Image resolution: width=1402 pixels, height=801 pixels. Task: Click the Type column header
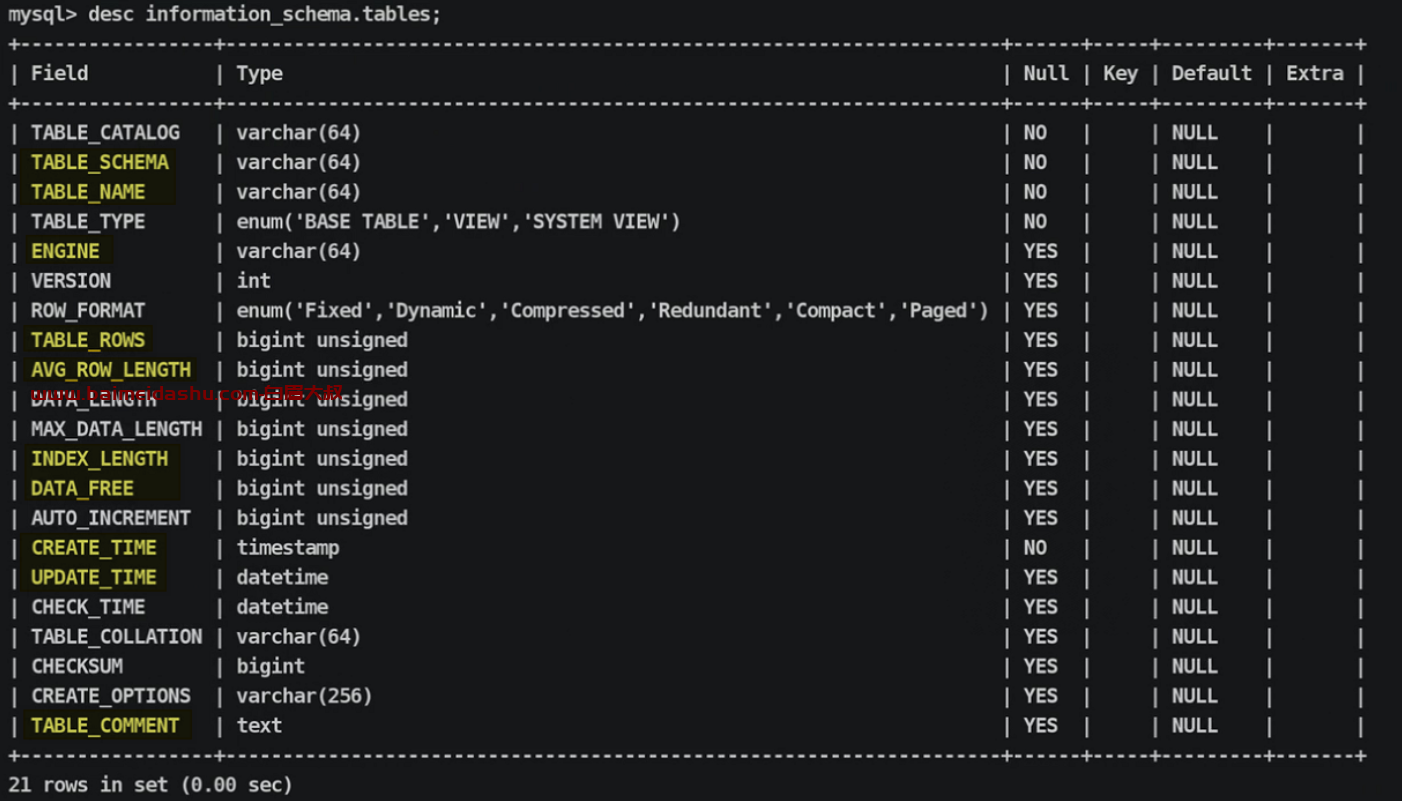(260, 73)
